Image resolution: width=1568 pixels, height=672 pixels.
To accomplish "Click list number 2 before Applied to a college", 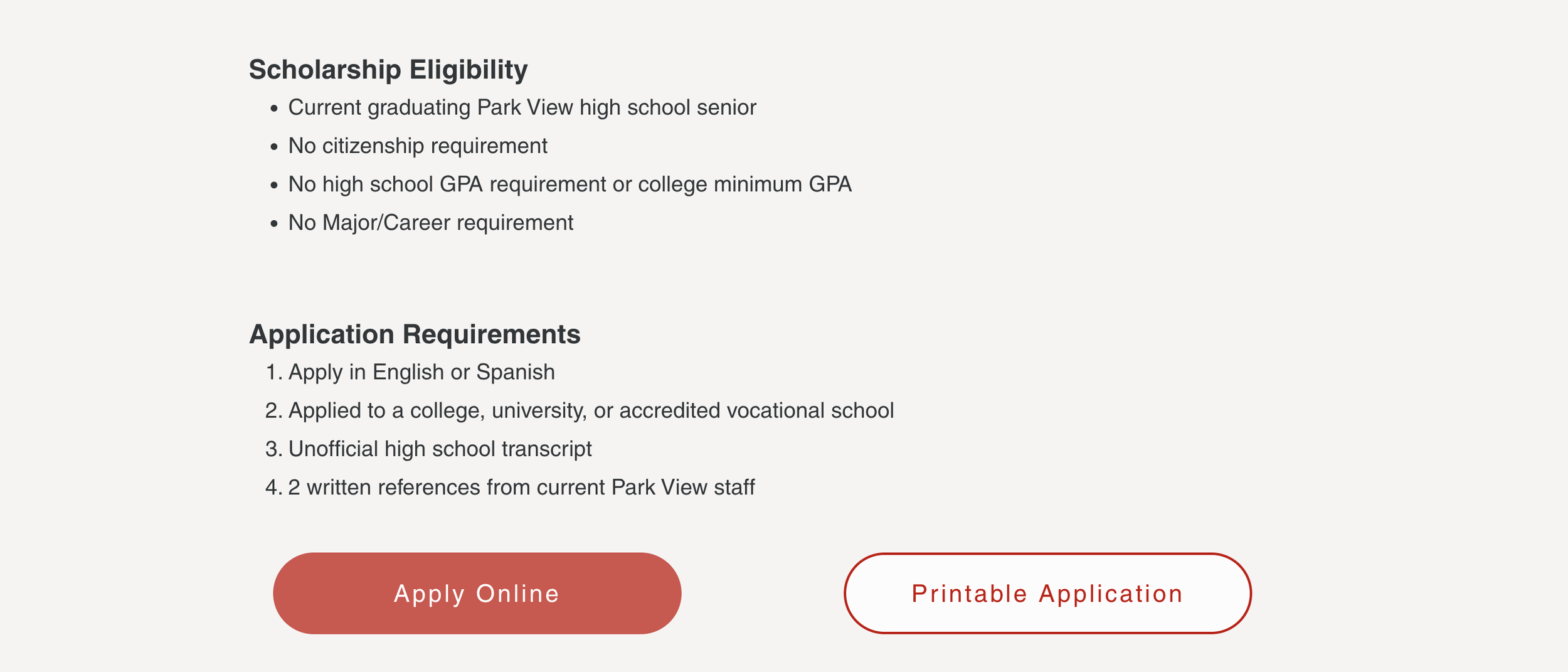I will click(274, 410).
